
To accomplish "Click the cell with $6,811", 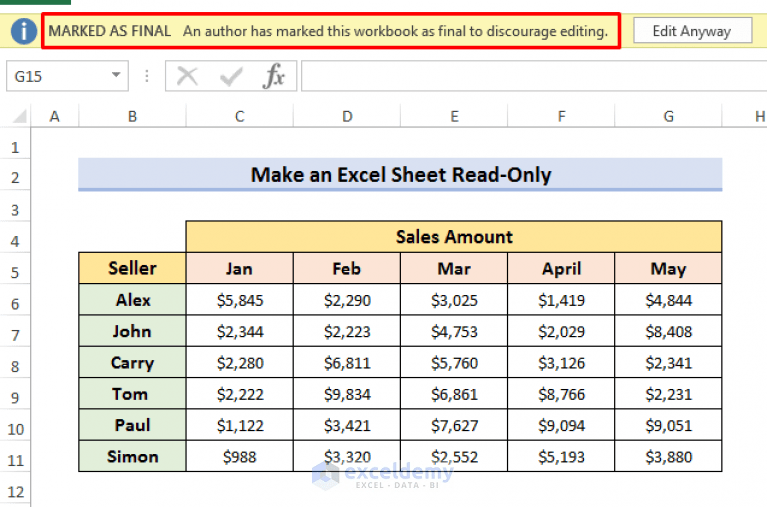I will click(347, 362).
